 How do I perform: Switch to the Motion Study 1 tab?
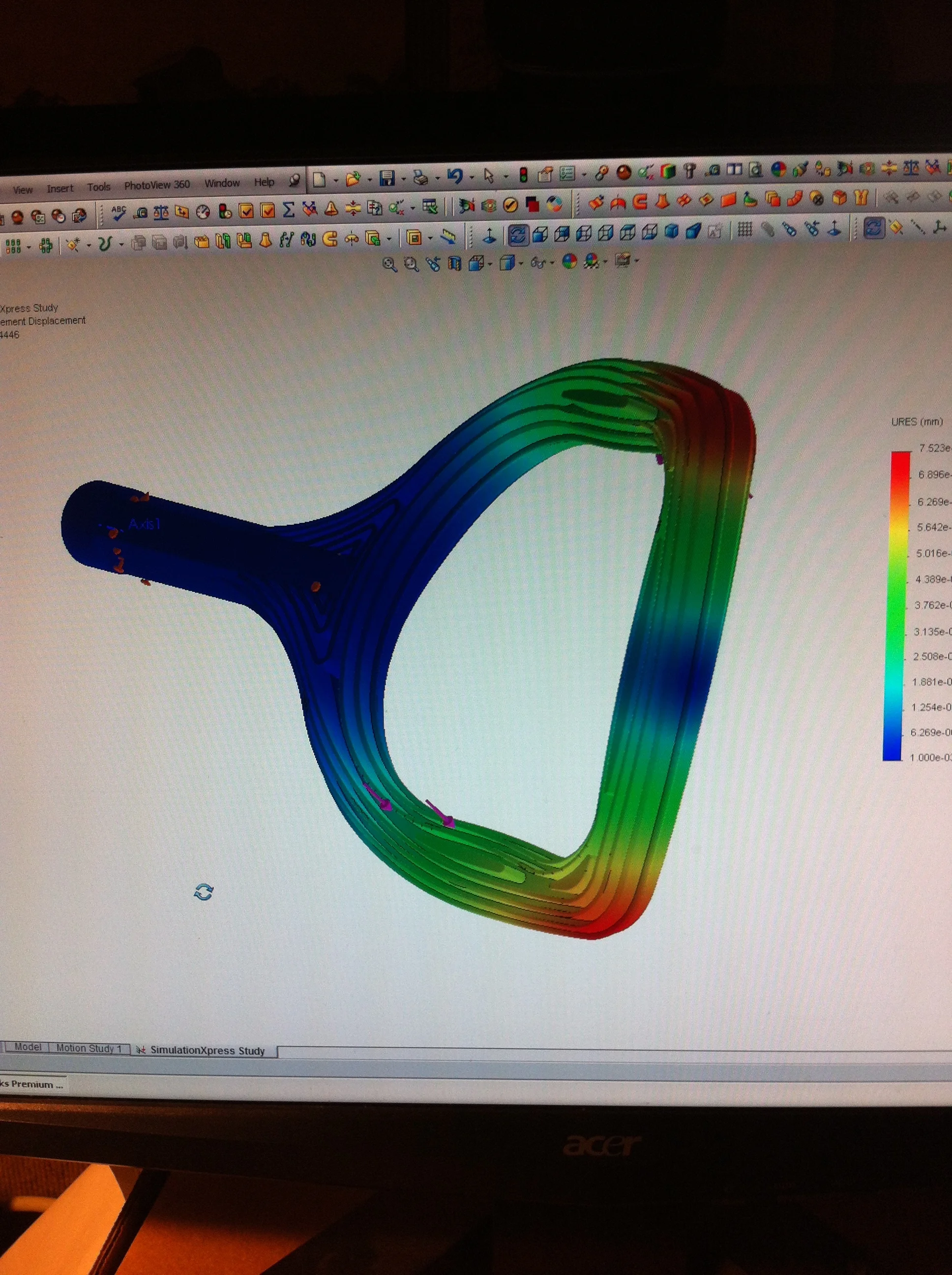pos(89,1048)
